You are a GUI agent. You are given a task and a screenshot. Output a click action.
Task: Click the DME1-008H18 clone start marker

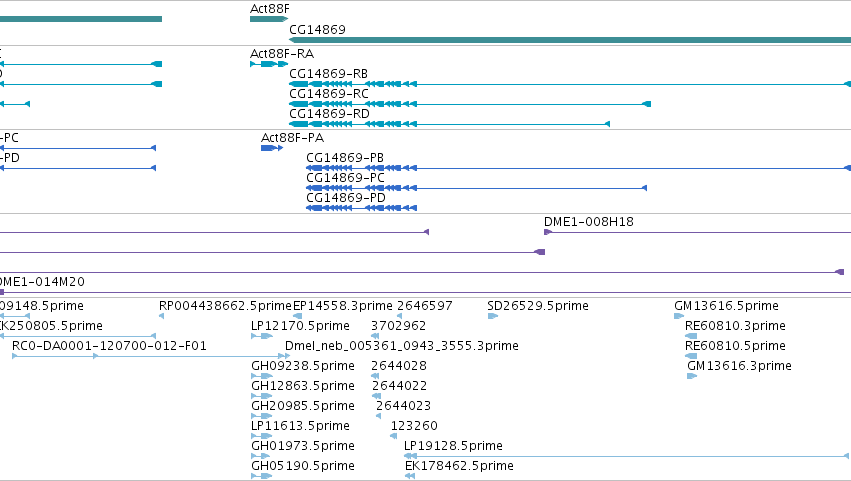click(x=548, y=232)
